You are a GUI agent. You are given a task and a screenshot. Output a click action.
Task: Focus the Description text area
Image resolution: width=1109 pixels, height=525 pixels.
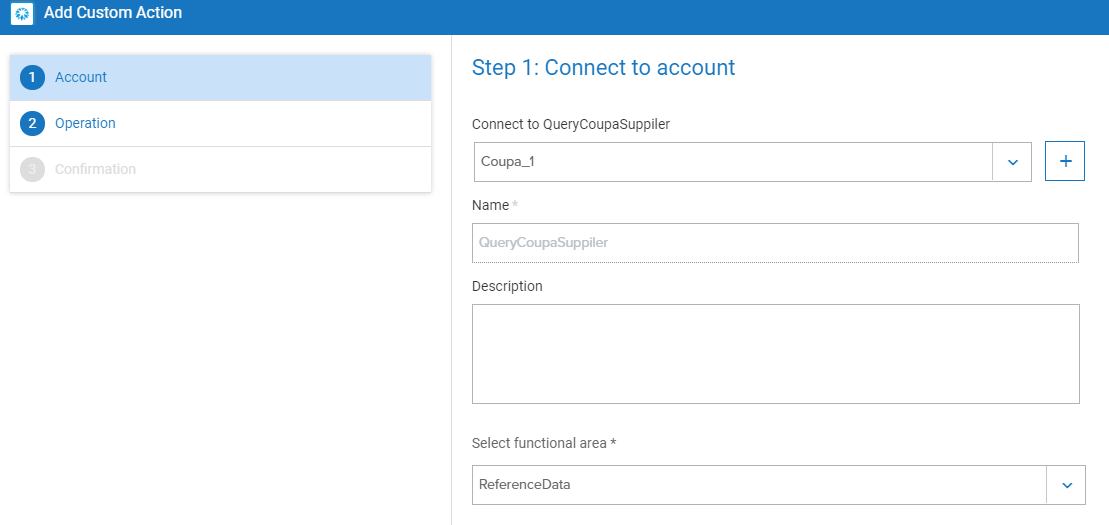(x=776, y=354)
